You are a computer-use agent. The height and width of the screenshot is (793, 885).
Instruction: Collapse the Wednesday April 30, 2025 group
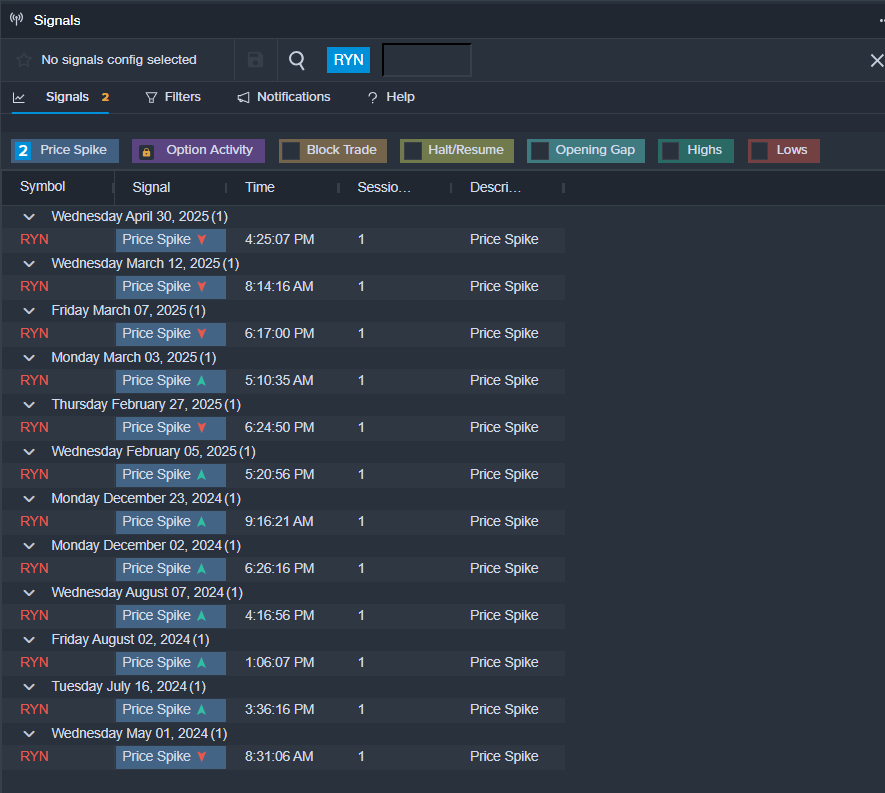(x=29, y=217)
